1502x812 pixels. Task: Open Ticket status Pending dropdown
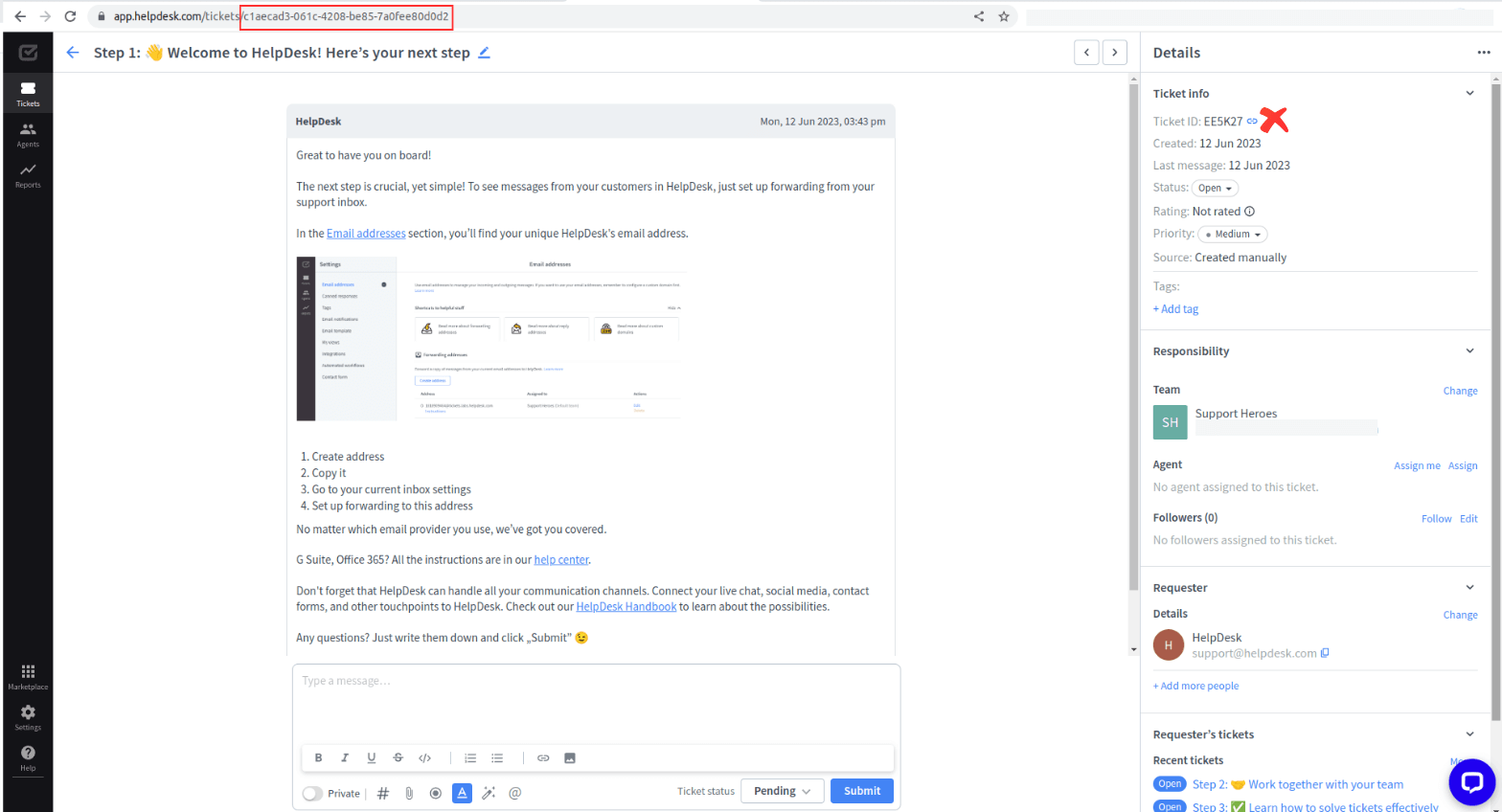pos(782,791)
